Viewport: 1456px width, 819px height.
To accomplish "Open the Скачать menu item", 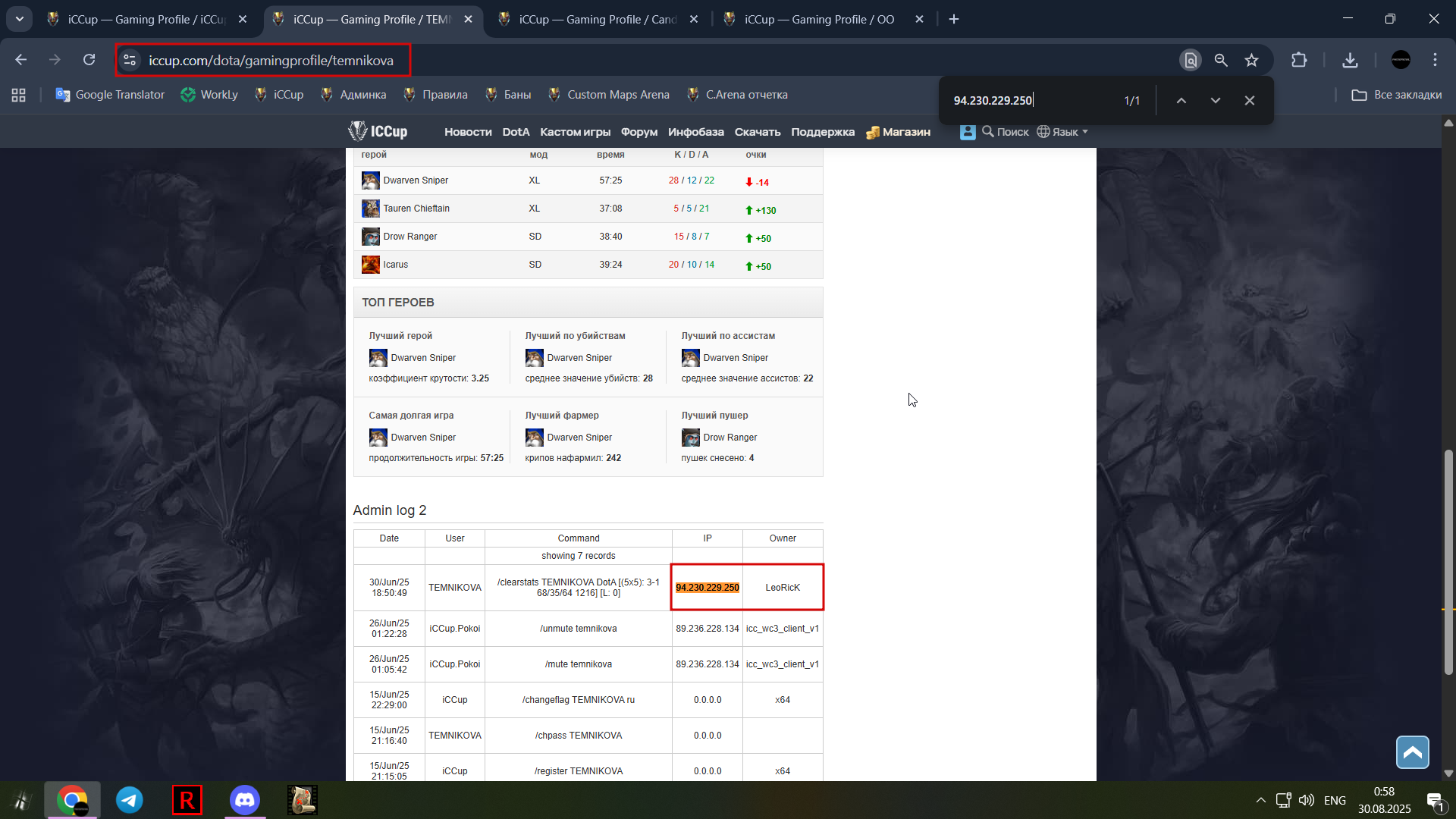I will click(x=758, y=132).
